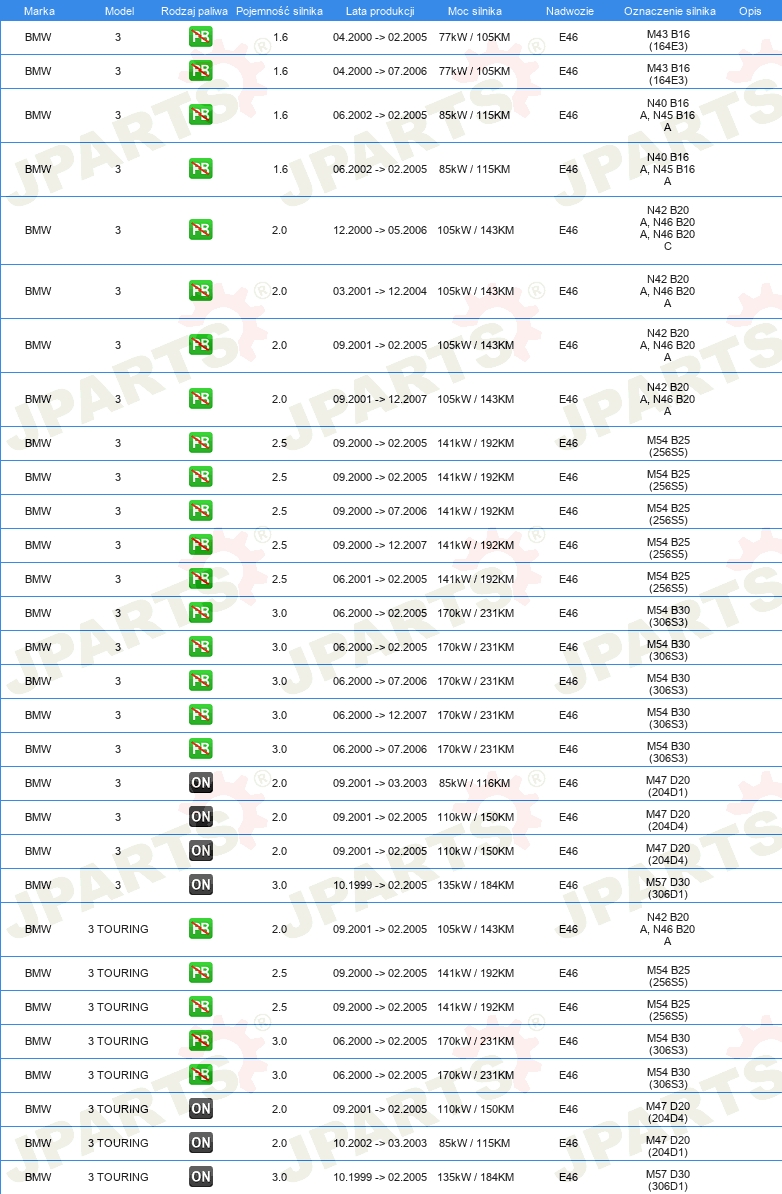This screenshot has width=782, height=1194.
Task: Click petrol icon in 3 TOURING 105kW row
Action: (x=200, y=929)
